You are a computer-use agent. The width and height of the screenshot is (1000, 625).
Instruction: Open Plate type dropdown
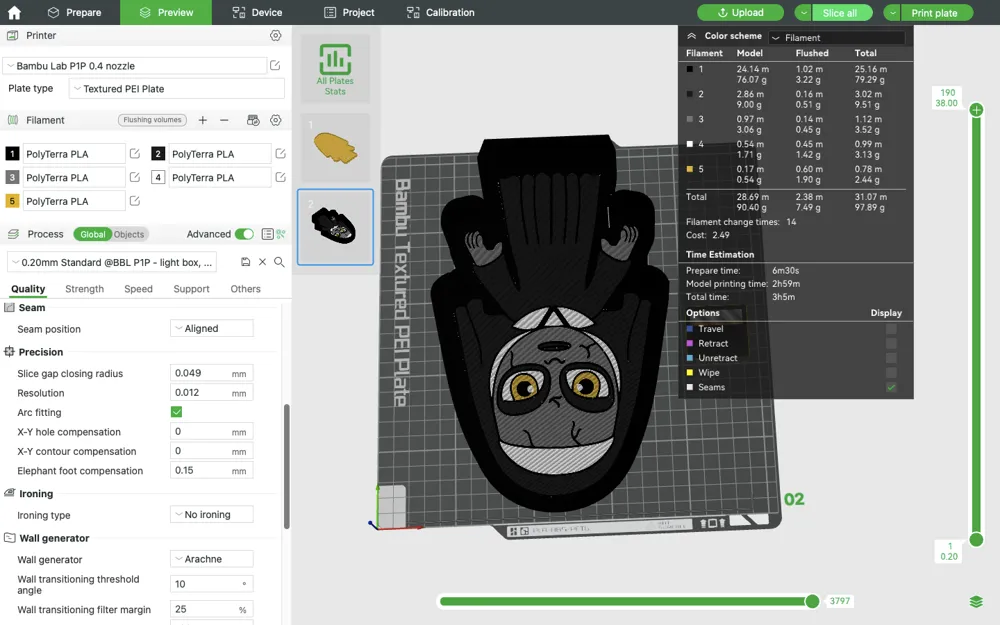click(177, 89)
